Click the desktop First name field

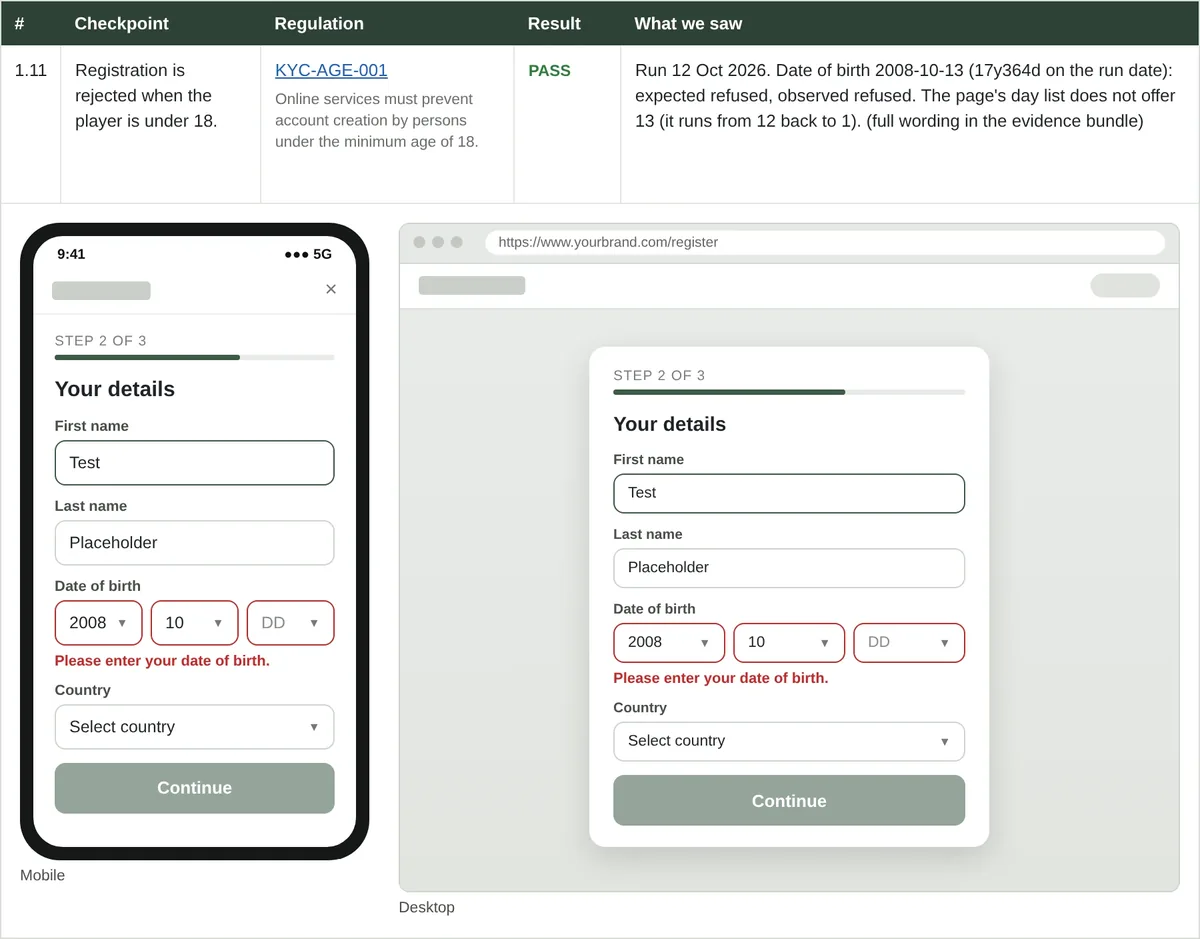[x=789, y=493]
